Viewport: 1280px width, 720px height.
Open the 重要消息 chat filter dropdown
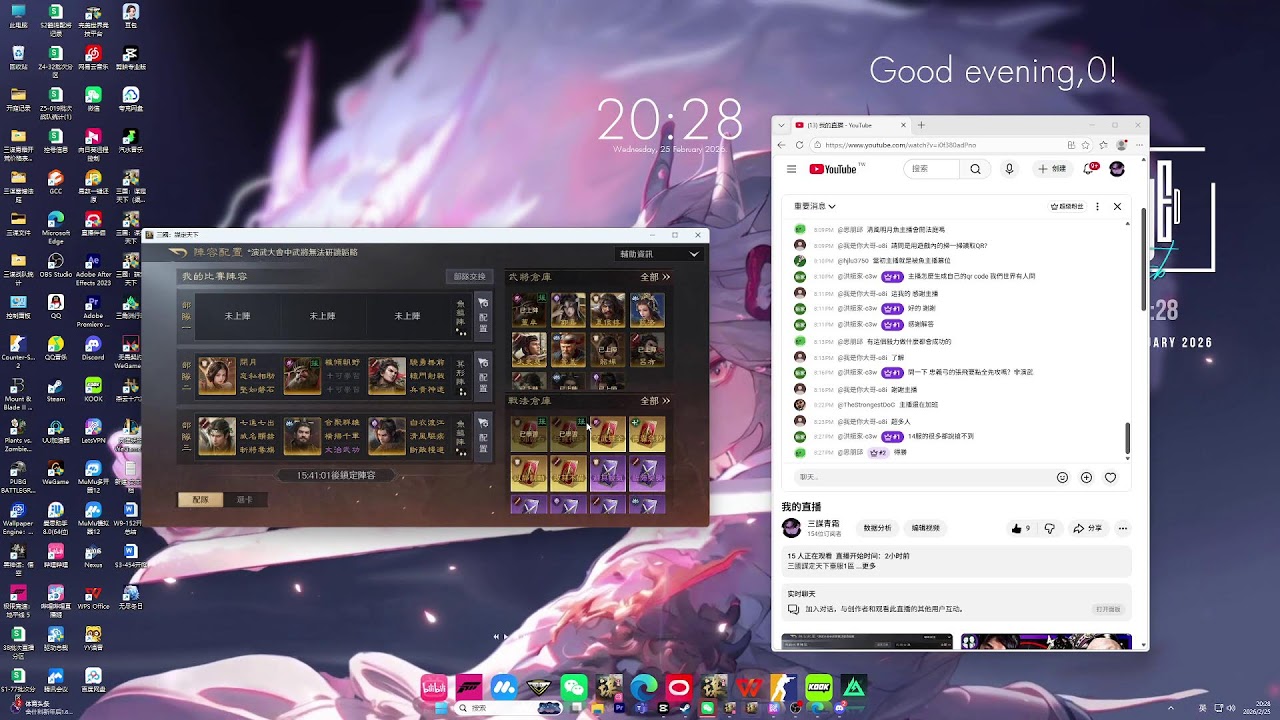815,206
